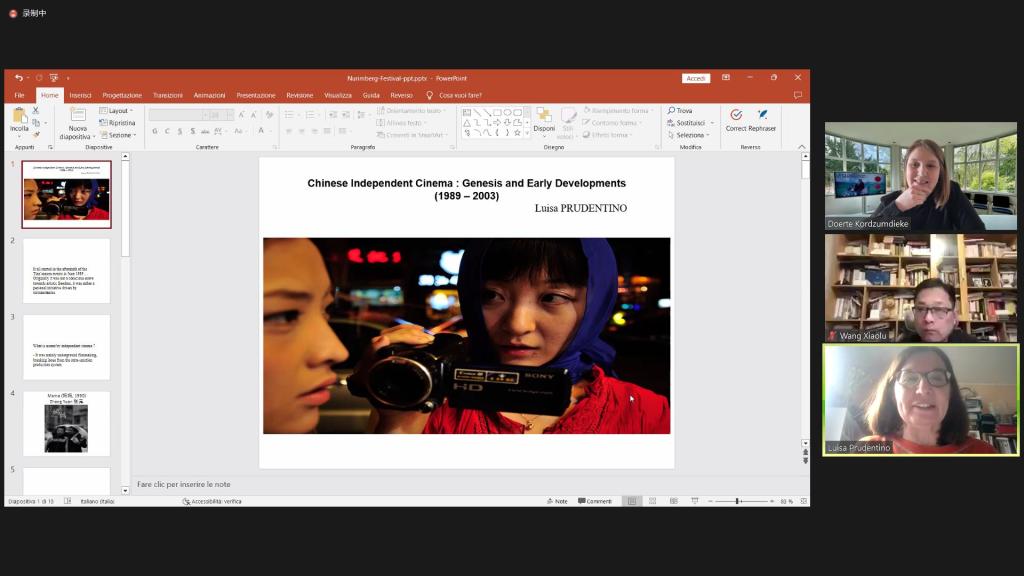The height and width of the screenshot is (576, 1024).
Task: Open the Sezione dropdown
Action: coord(118,135)
